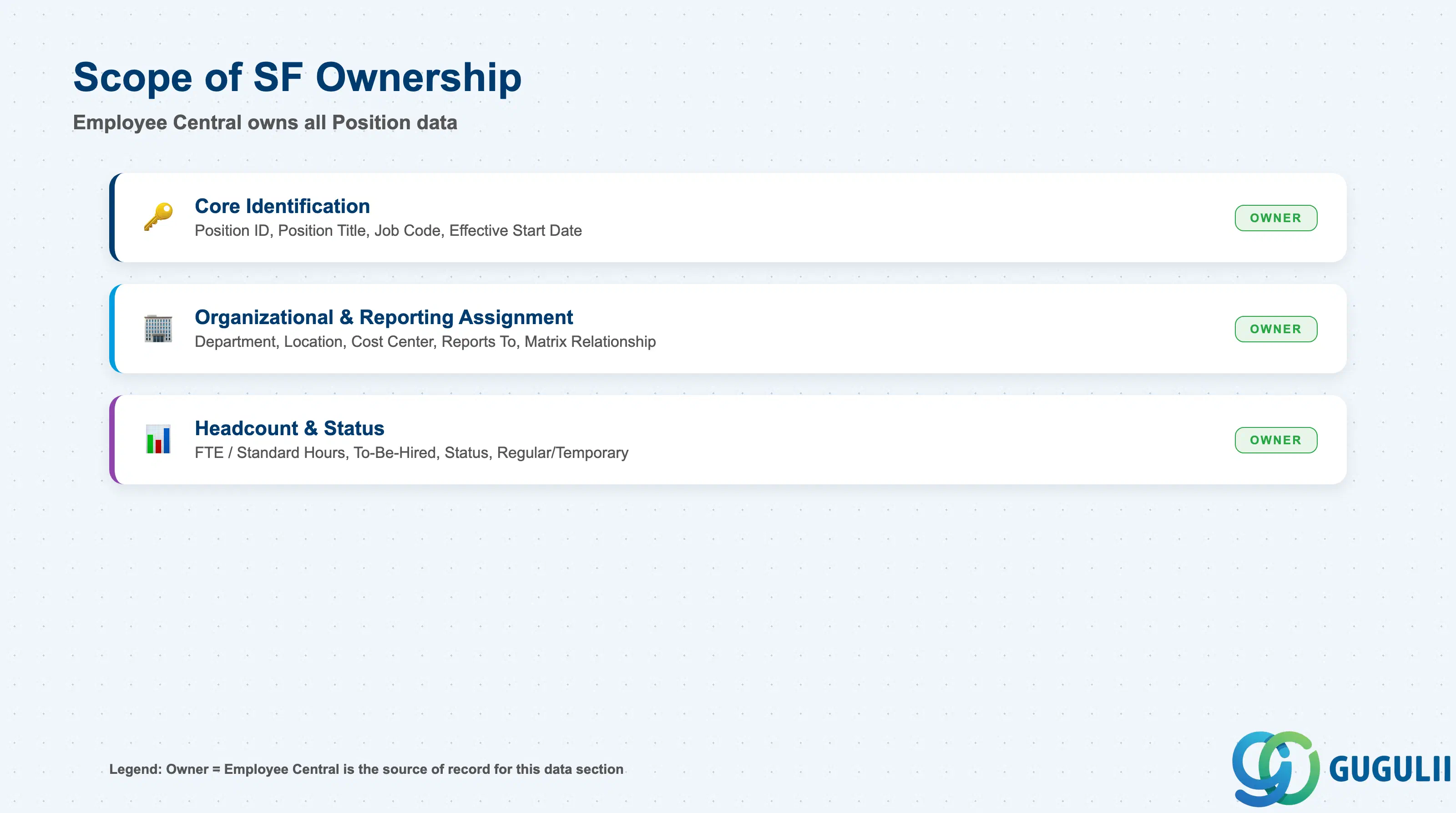This screenshot has height=813, width=1456.
Task: Click the Scope of SF Ownership title
Action: pos(297,77)
